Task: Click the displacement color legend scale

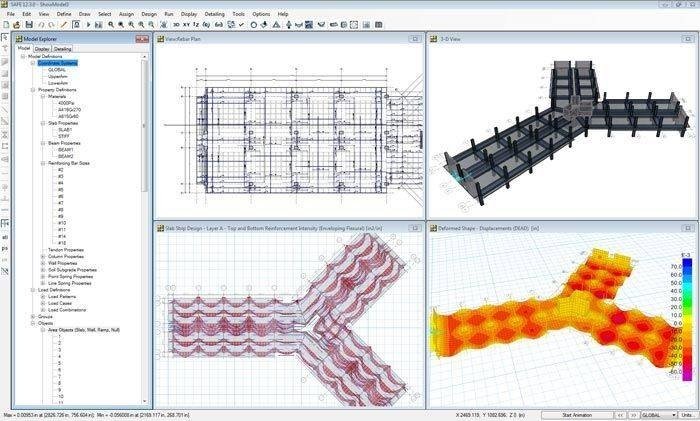Action: [x=687, y=319]
